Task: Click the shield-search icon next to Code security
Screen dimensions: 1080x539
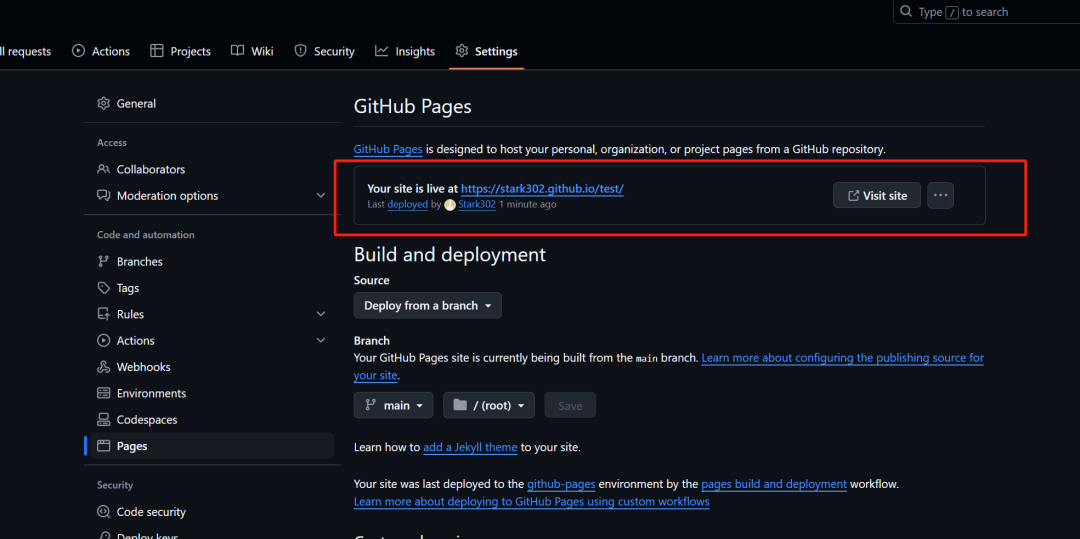Action: coord(103,511)
